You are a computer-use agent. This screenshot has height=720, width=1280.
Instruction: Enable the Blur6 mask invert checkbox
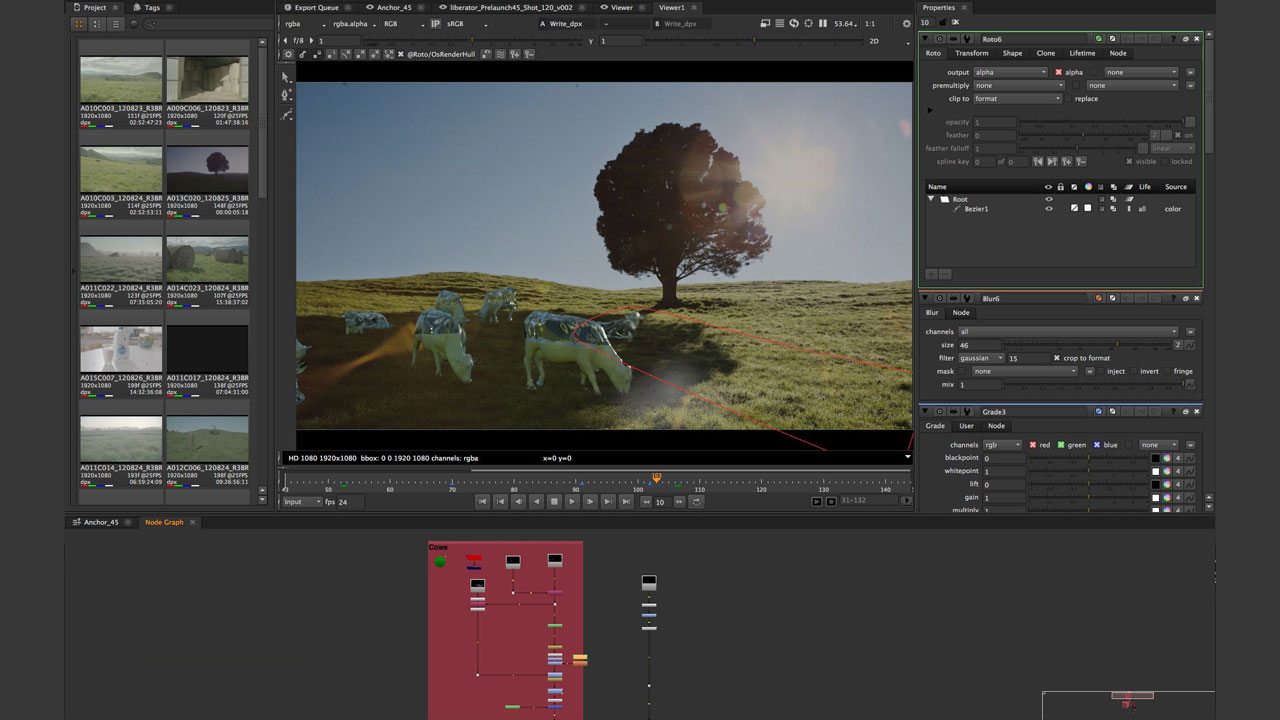pyautogui.click(x=1134, y=371)
